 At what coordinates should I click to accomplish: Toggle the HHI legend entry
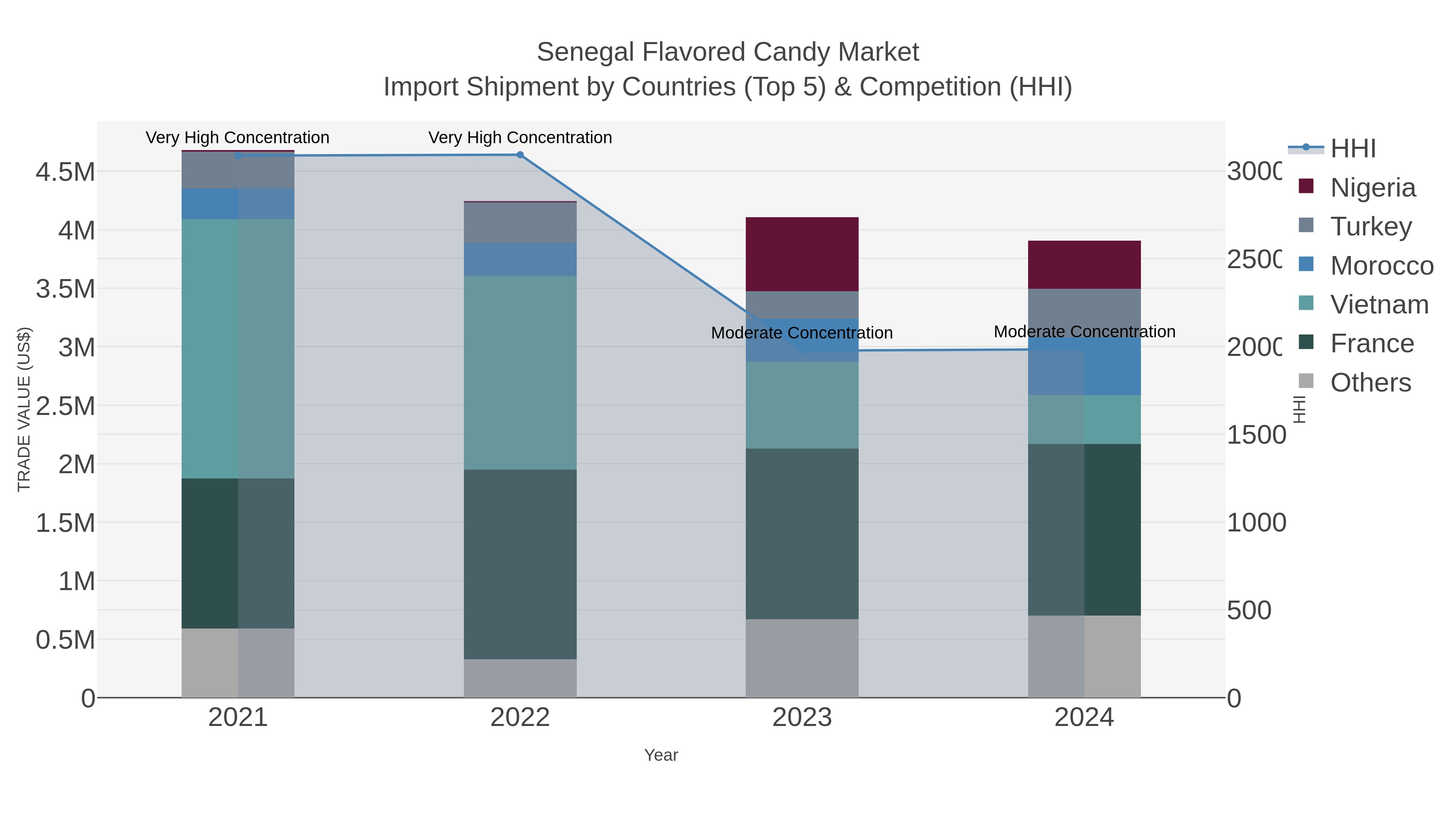point(1332,149)
